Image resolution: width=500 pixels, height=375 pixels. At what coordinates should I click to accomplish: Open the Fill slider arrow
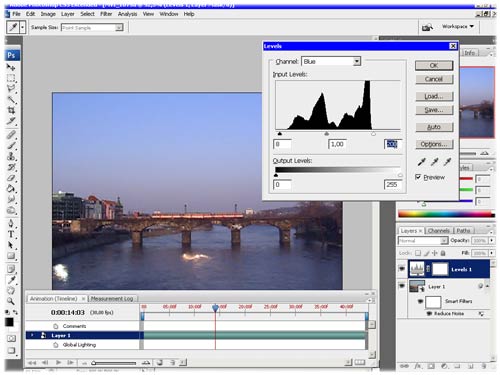click(491, 253)
